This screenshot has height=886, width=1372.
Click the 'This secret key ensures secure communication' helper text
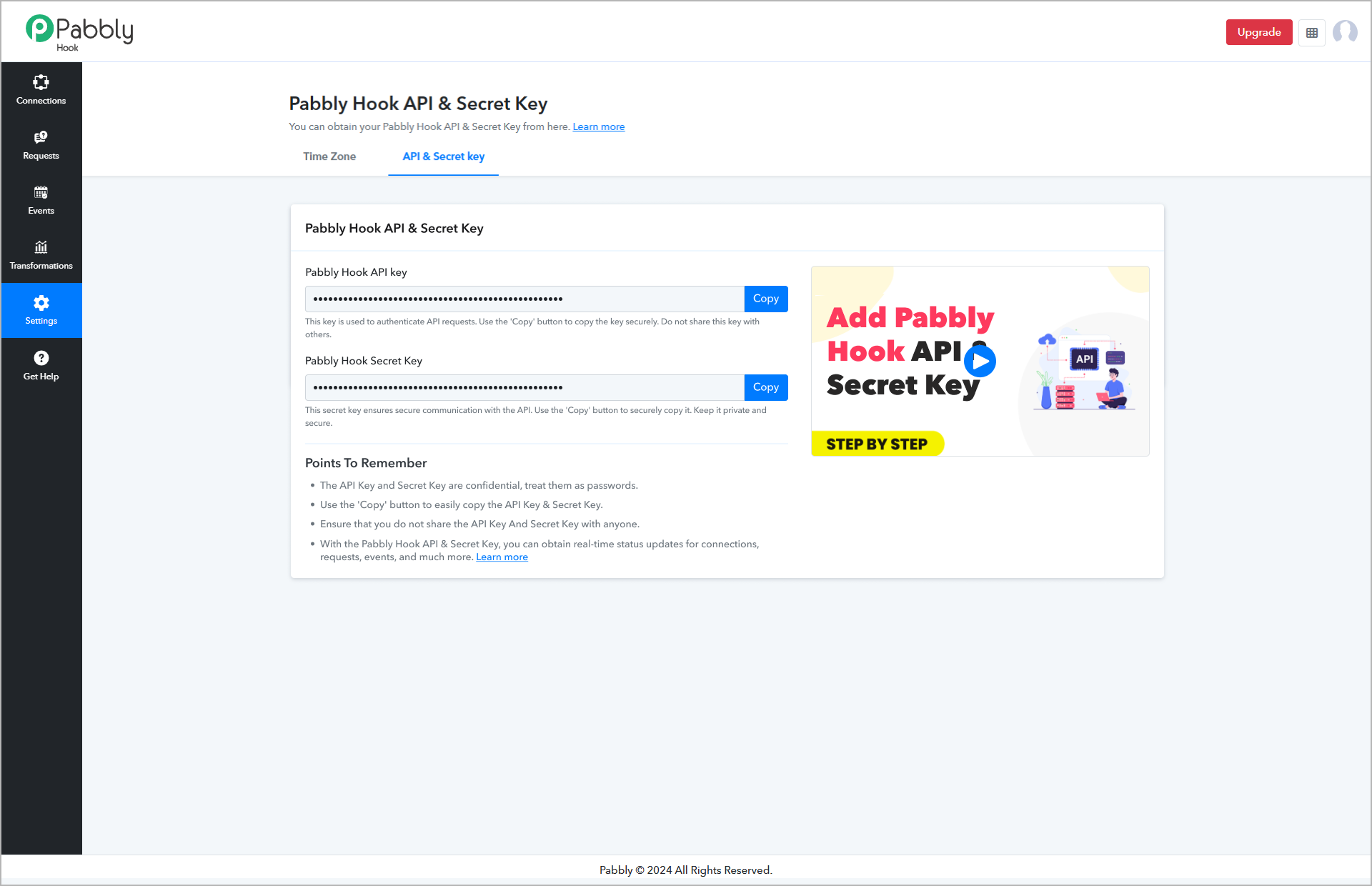point(536,417)
